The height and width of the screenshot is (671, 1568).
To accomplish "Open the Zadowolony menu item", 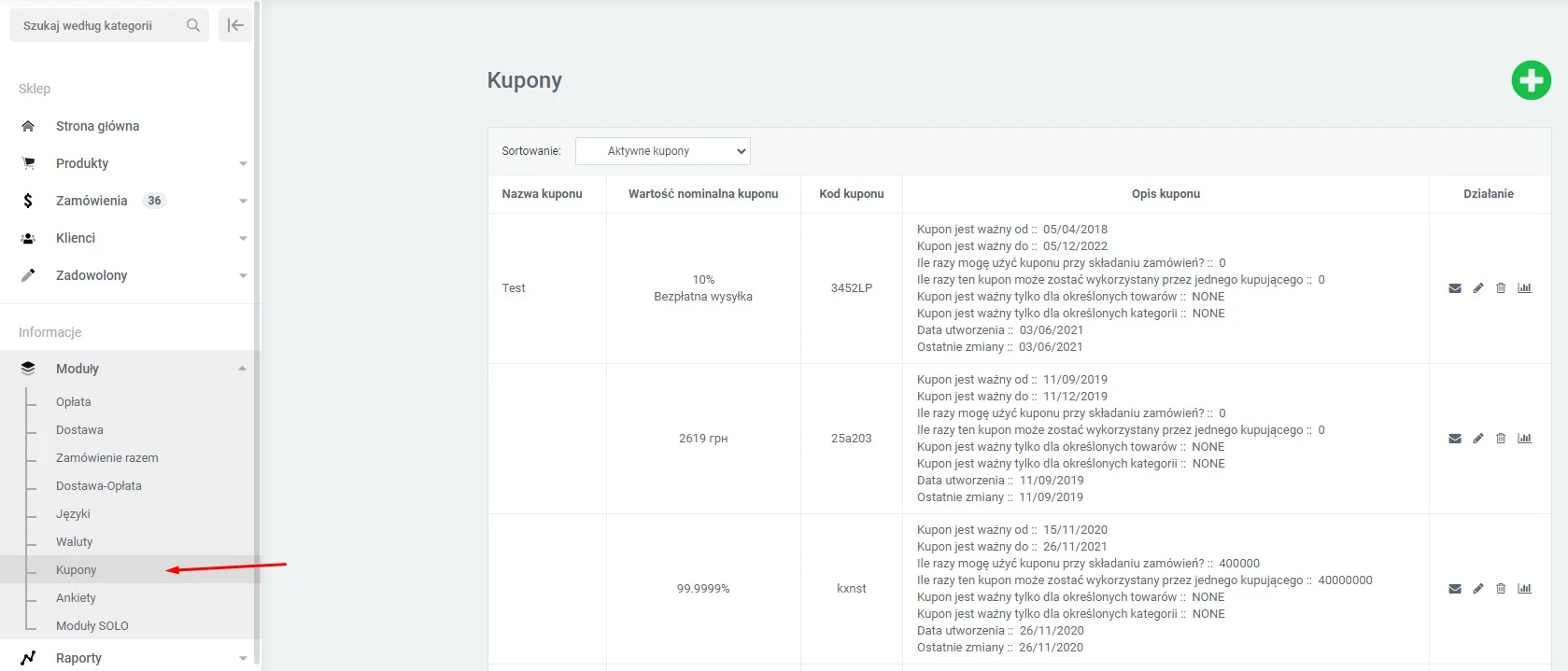I will [x=92, y=275].
